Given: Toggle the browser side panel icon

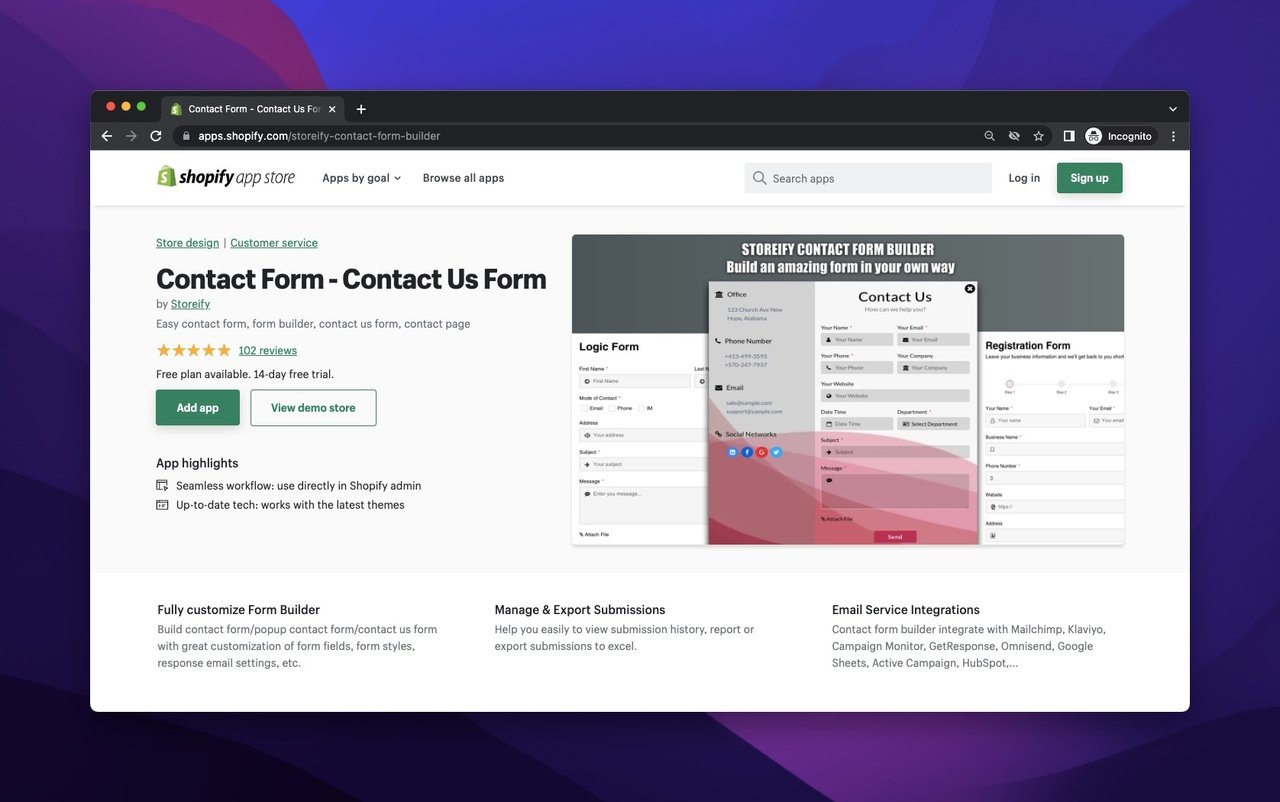Looking at the screenshot, I should (1069, 136).
